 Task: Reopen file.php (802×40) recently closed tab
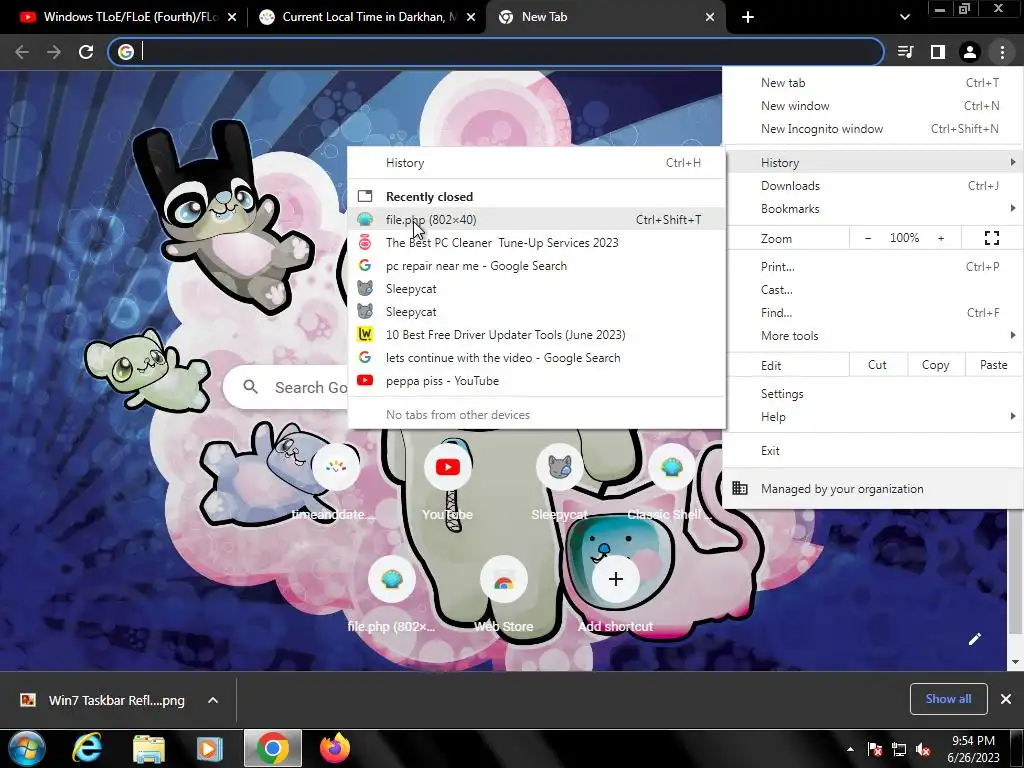click(x=536, y=219)
